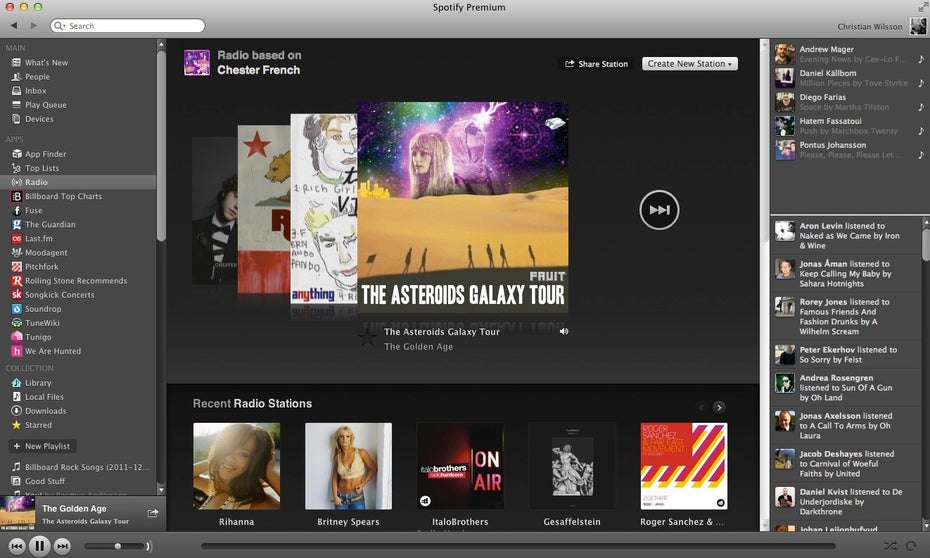Open Daniel Källbom's profile
This screenshot has height=558, width=930.
pos(827,73)
